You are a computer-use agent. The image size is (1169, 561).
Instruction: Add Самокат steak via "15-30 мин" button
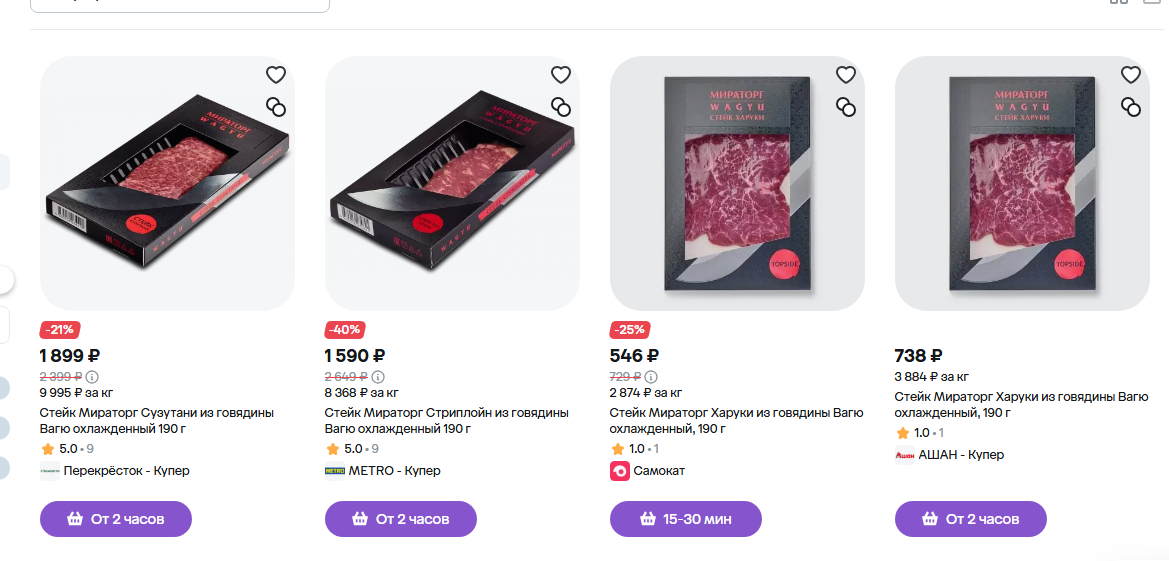pos(686,519)
